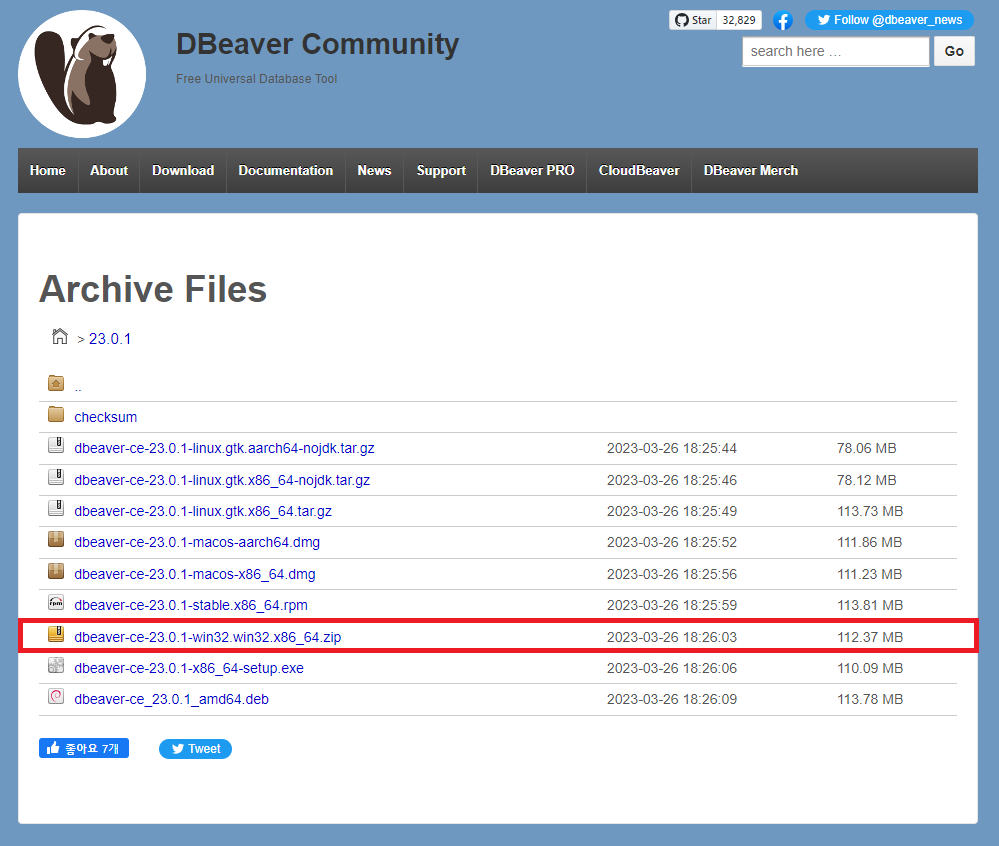
Task: Click the DBeaver beaver logo
Action: pos(82,74)
